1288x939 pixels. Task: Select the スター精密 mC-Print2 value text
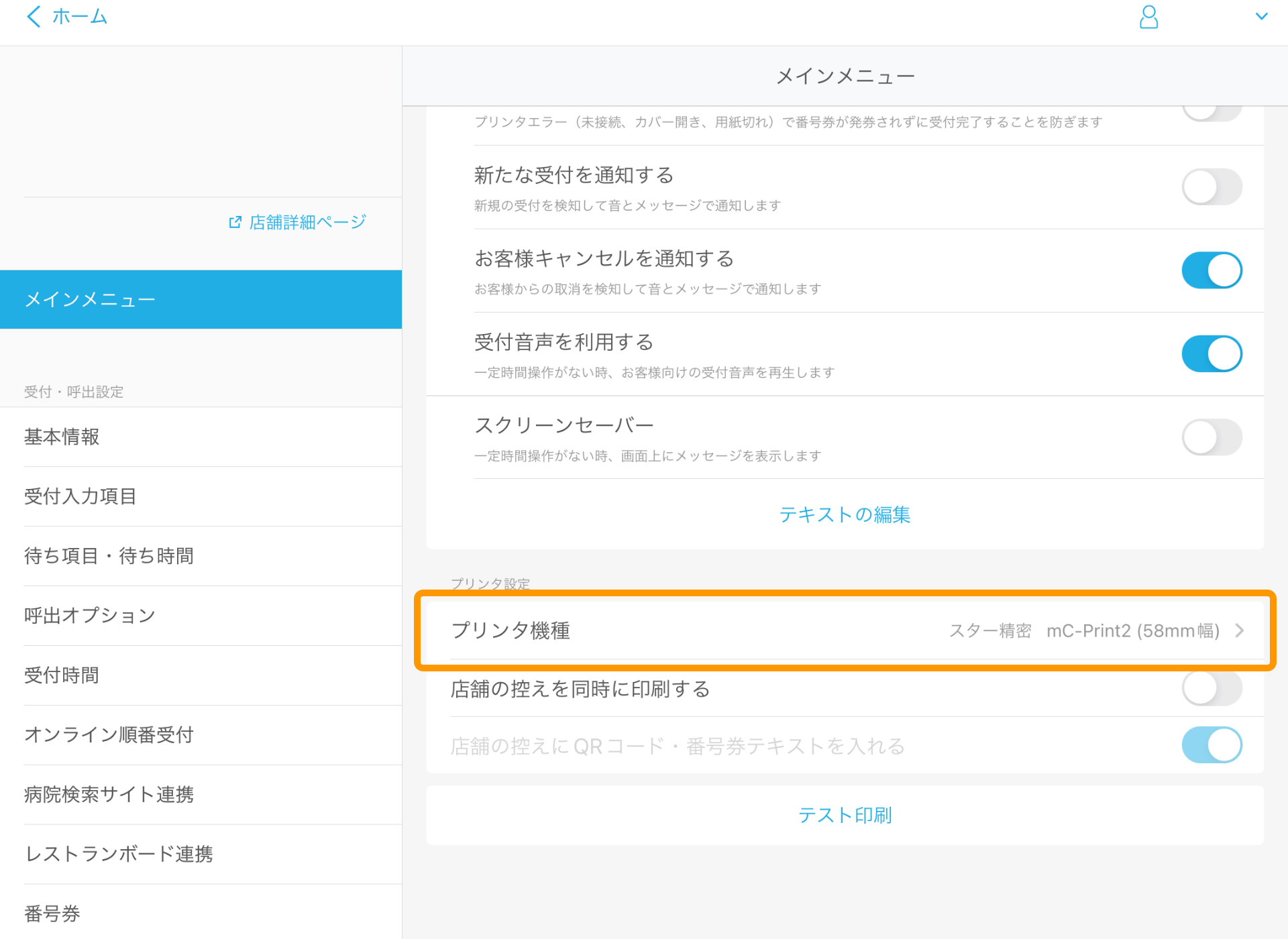[1084, 630]
